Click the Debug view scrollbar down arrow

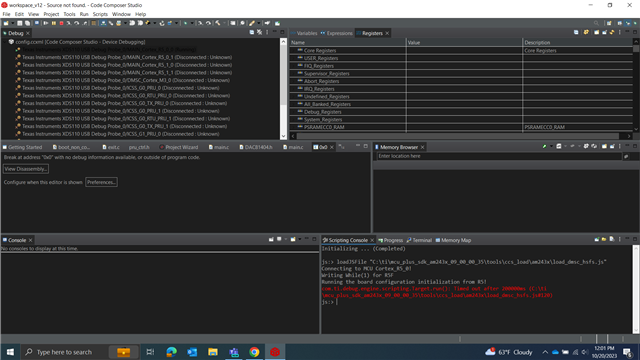[283, 136]
